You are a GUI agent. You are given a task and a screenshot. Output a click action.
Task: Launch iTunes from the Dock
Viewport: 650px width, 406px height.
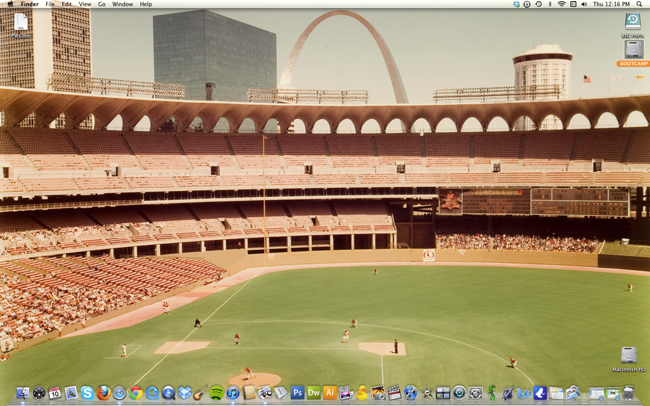(233, 392)
